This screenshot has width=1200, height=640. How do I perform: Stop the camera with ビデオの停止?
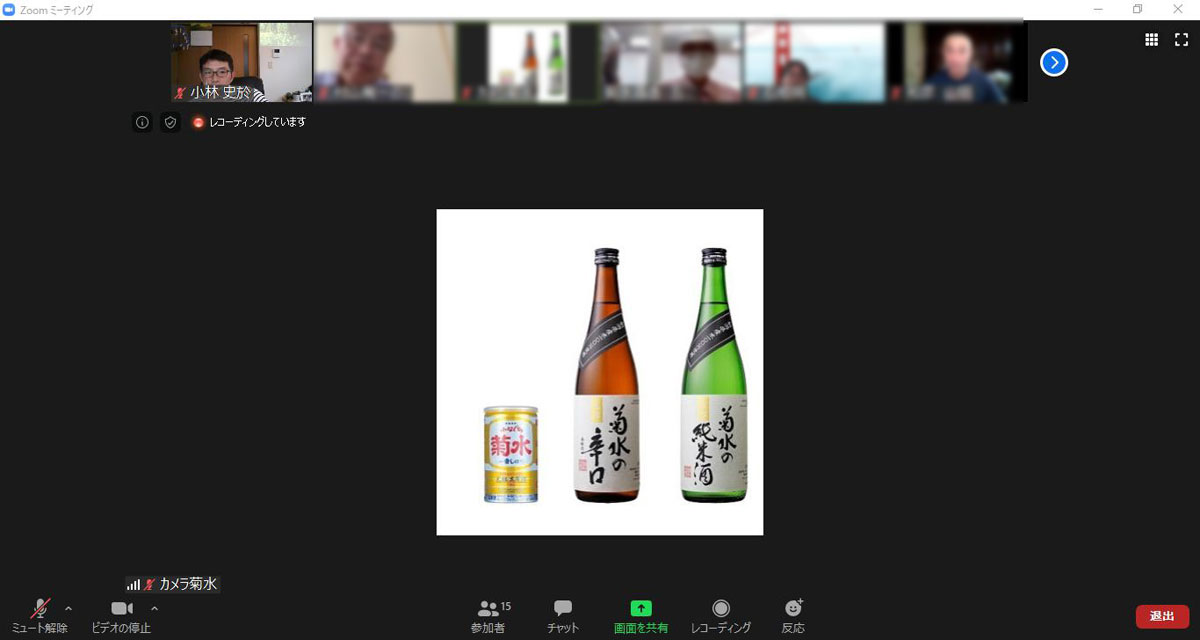(121, 616)
